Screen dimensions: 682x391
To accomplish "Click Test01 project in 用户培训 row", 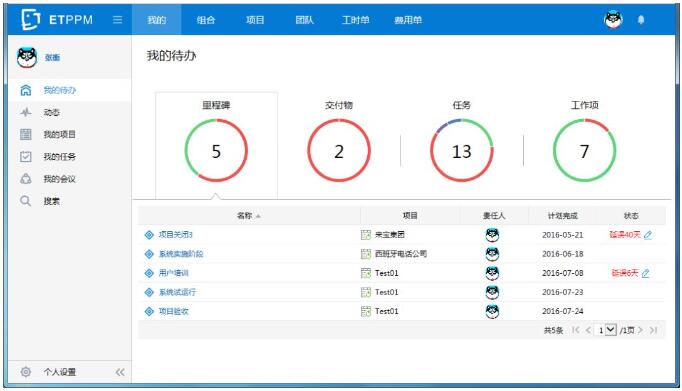I will (x=386, y=273).
